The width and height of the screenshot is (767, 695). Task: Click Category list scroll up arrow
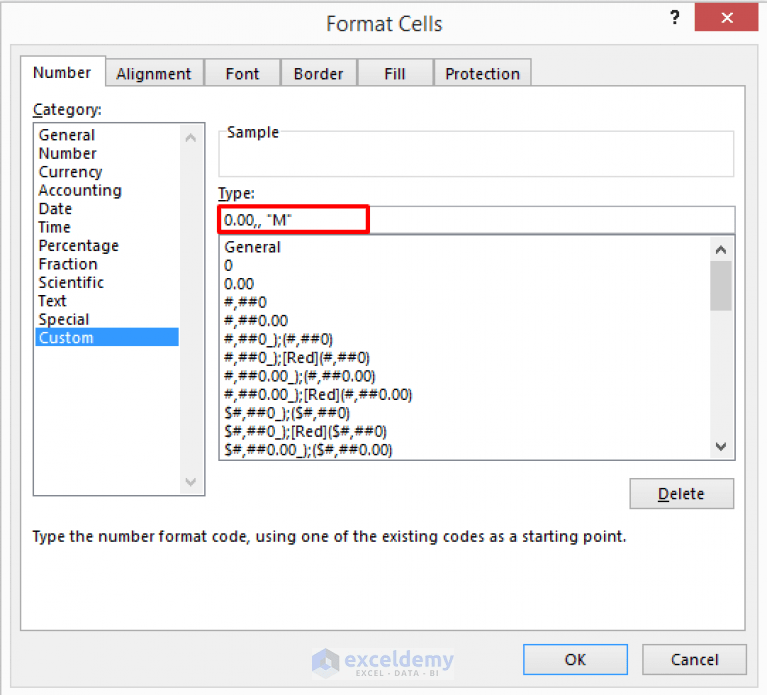tap(191, 138)
